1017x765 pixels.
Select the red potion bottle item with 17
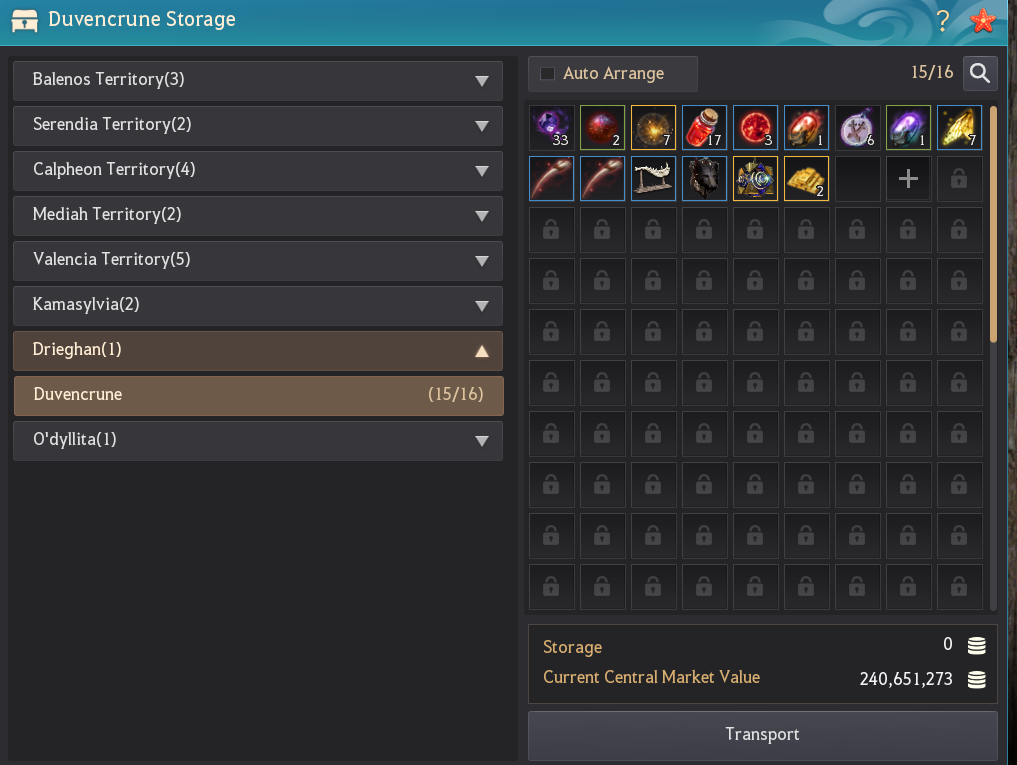(x=704, y=127)
